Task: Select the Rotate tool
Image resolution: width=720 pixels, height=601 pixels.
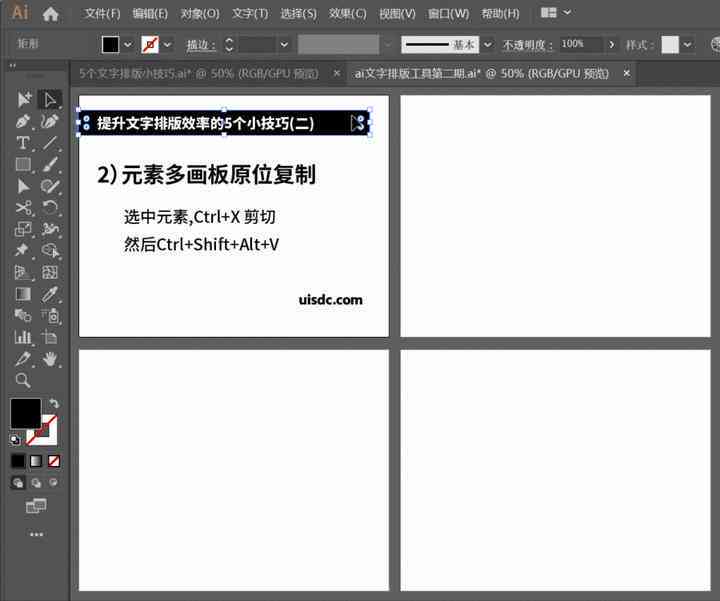Action: [50, 208]
